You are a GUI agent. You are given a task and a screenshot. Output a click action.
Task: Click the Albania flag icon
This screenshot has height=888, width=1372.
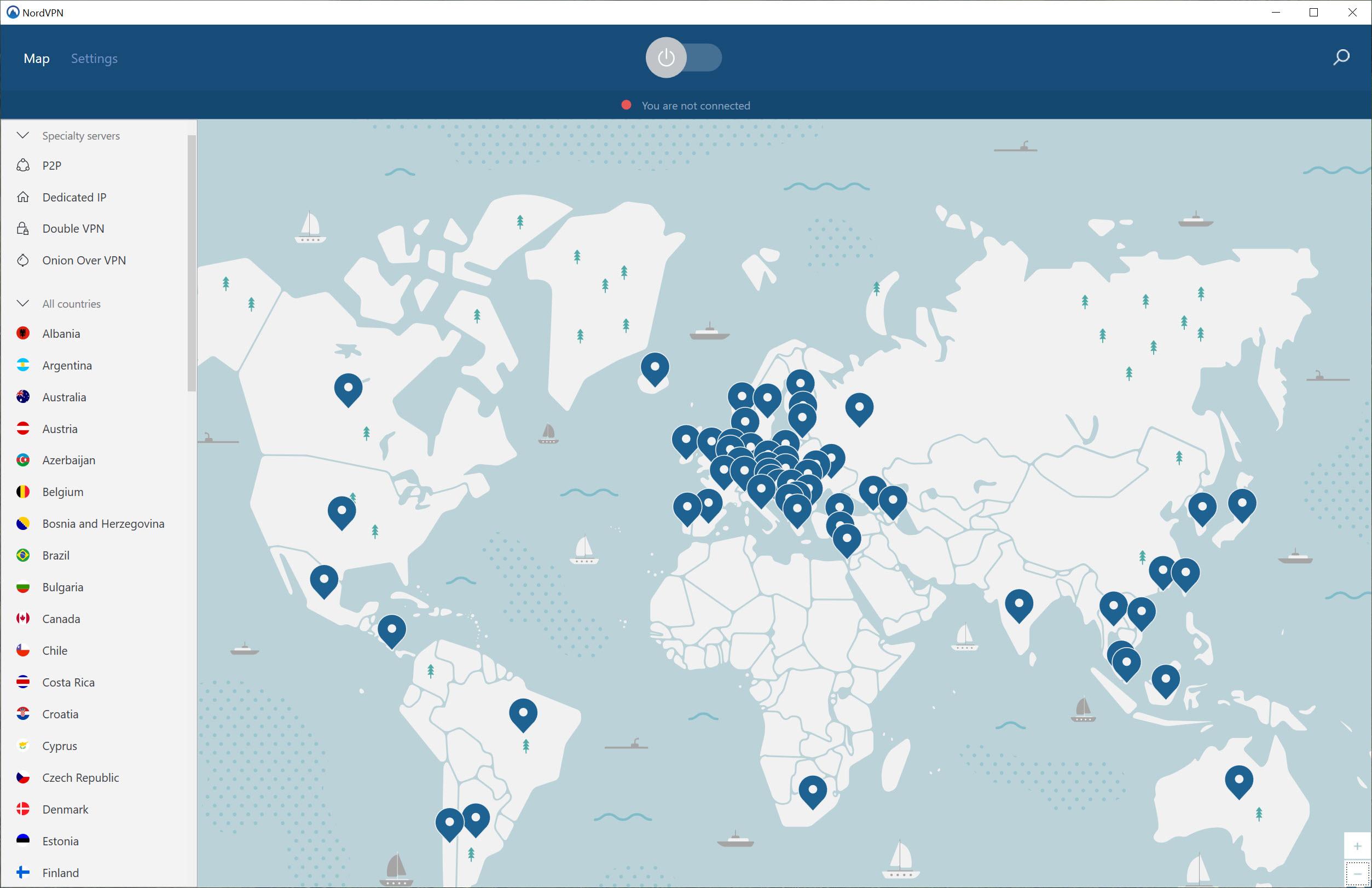click(23, 333)
